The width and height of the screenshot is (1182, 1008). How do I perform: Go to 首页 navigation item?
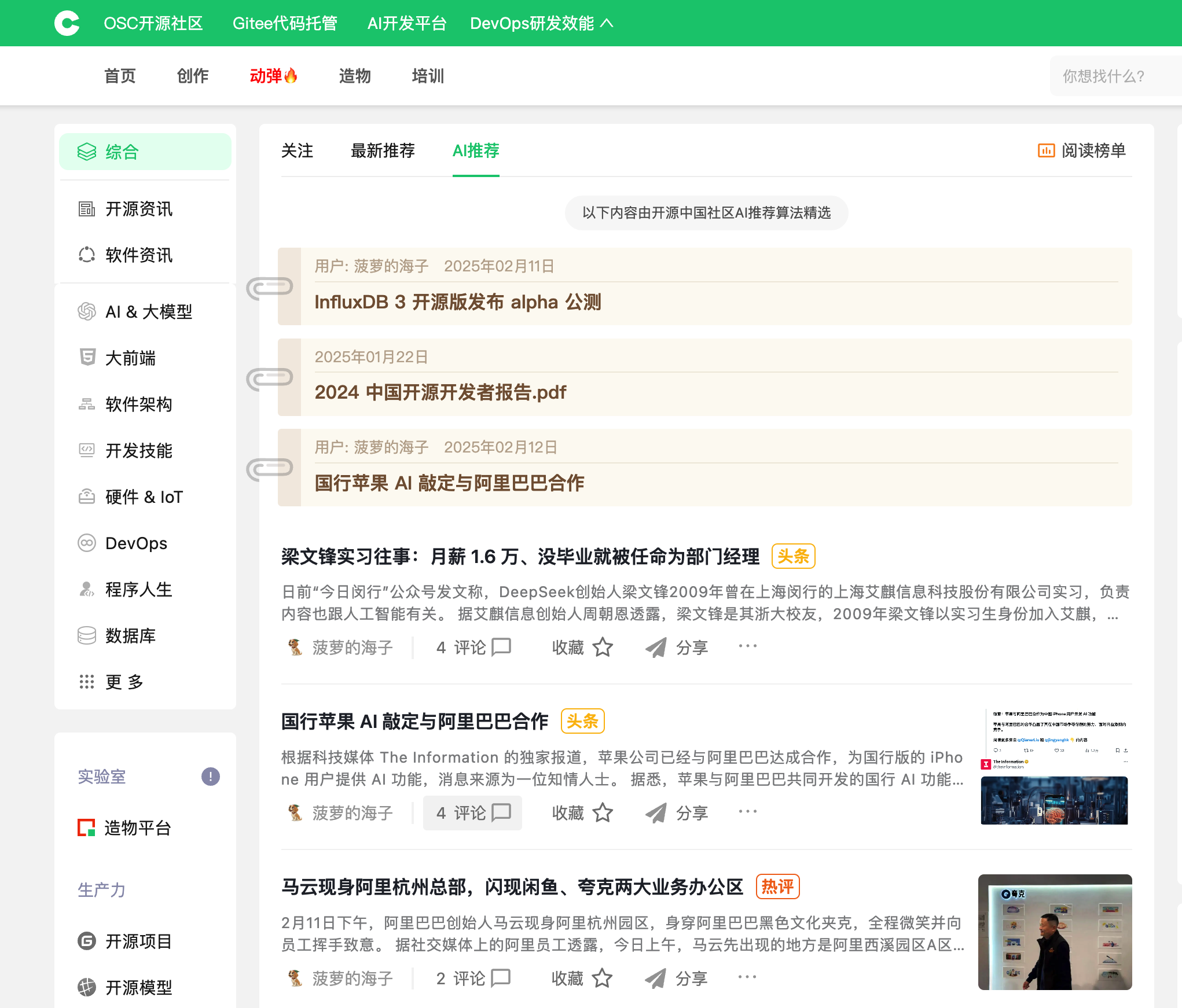pos(120,76)
